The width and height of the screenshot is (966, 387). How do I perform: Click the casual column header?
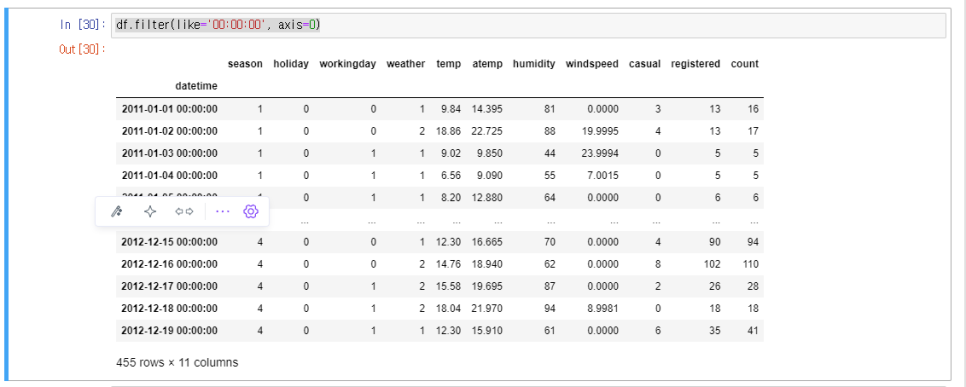coord(645,63)
